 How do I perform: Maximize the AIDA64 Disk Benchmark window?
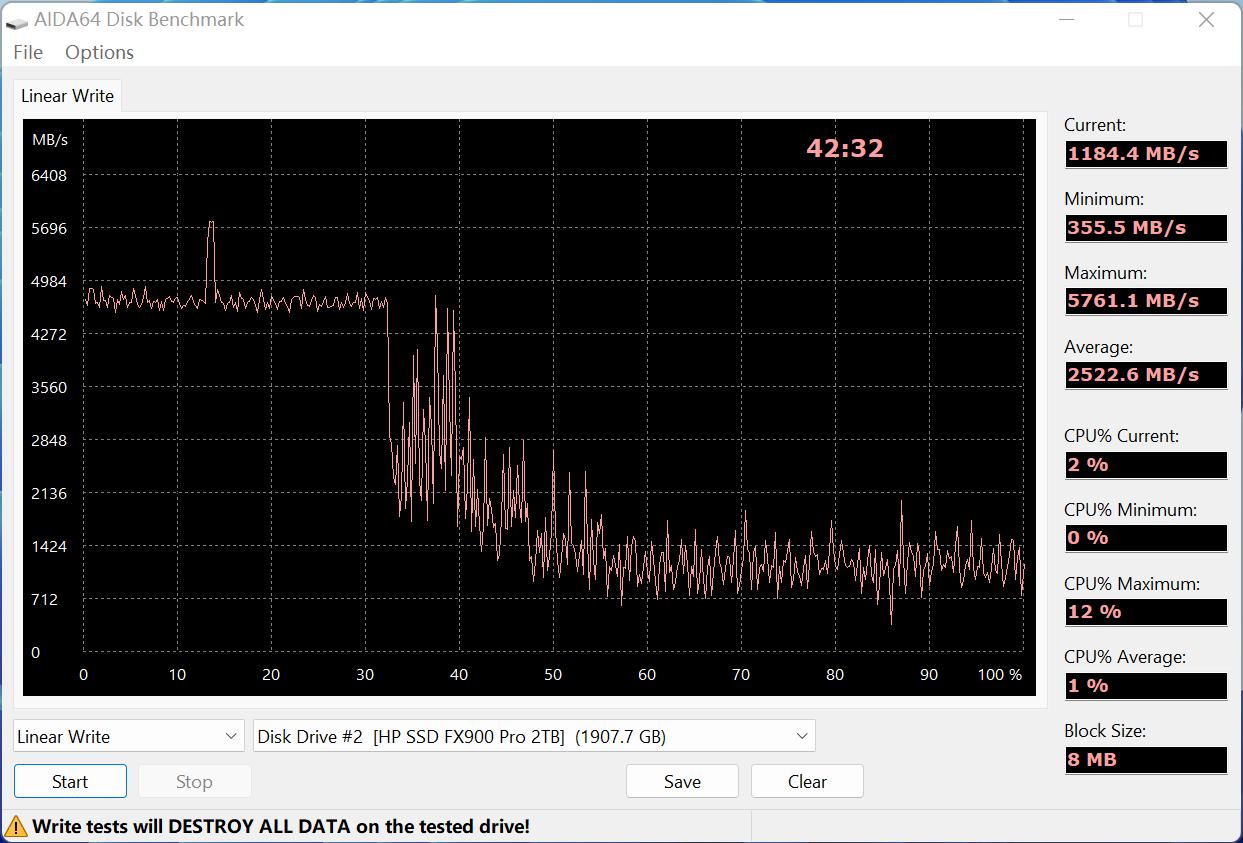coord(1135,20)
